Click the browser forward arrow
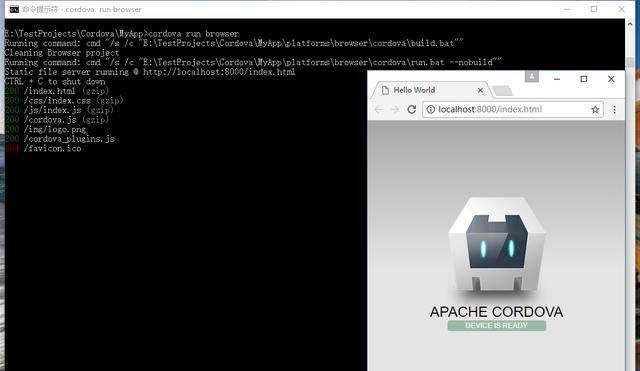Image resolution: width=640 pixels, height=371 pixels. [395, 109]
